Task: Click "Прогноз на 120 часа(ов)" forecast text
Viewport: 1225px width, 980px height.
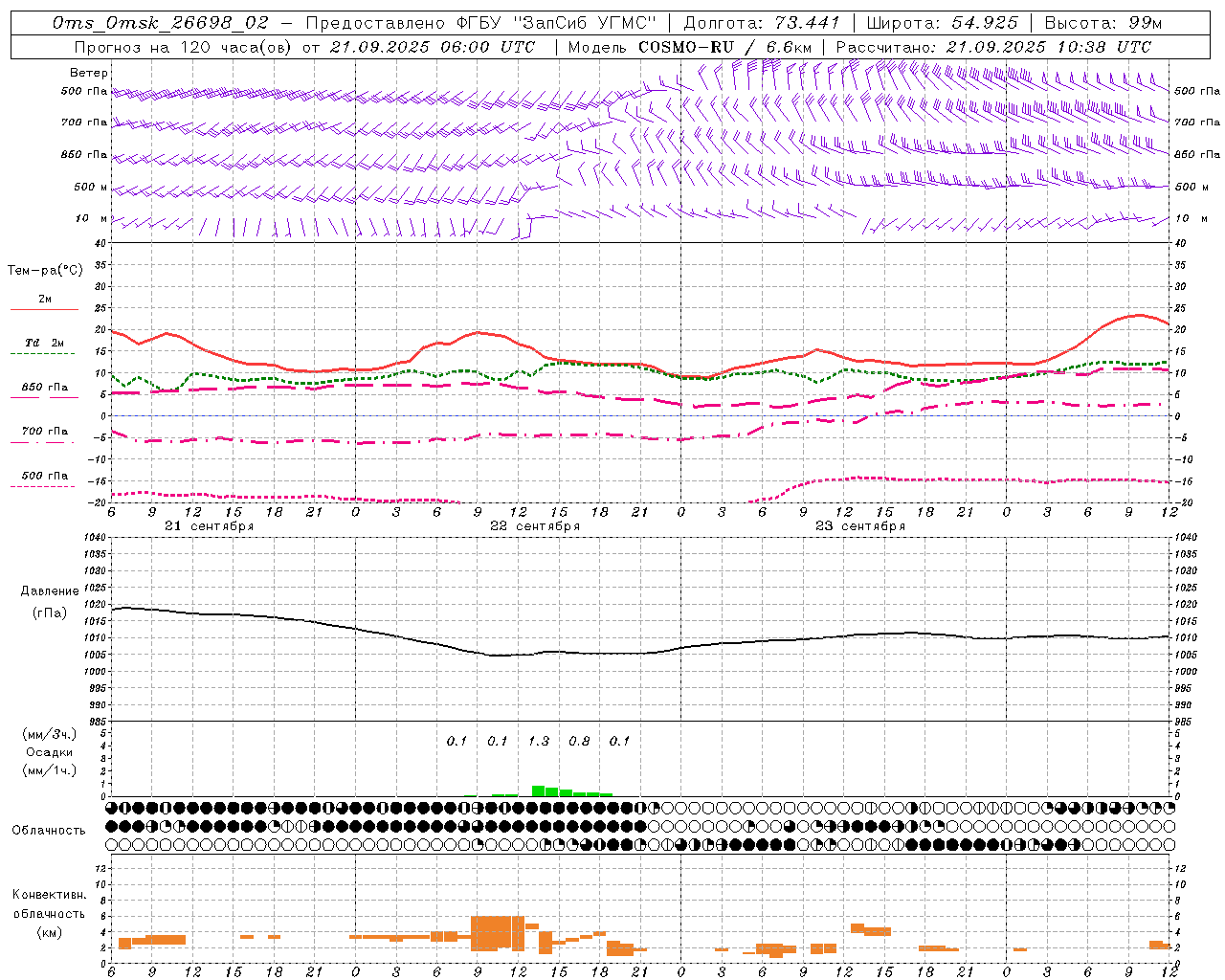Action: tap(182, 47)
